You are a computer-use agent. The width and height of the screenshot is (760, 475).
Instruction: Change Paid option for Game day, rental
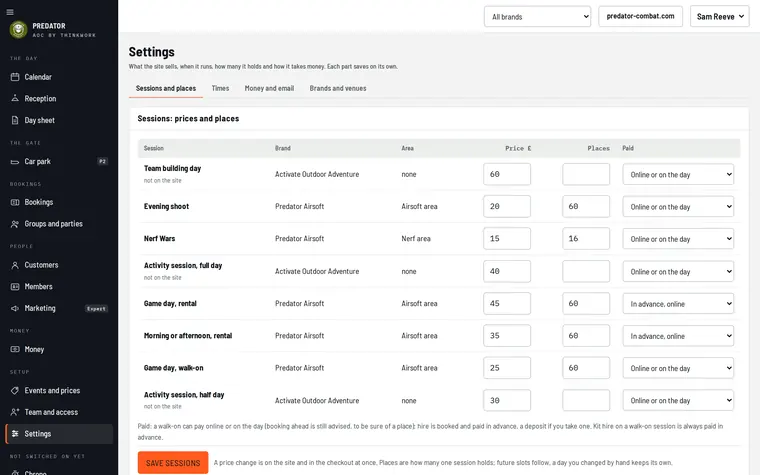pos(678,304)
